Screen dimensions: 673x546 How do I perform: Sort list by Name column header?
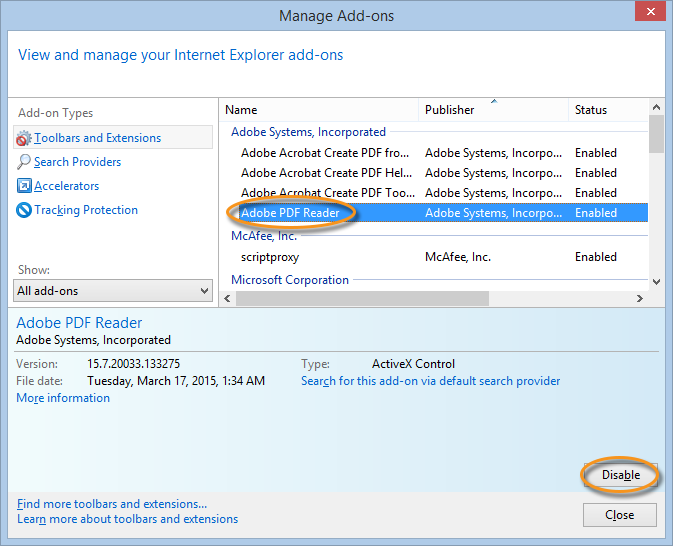318,110
